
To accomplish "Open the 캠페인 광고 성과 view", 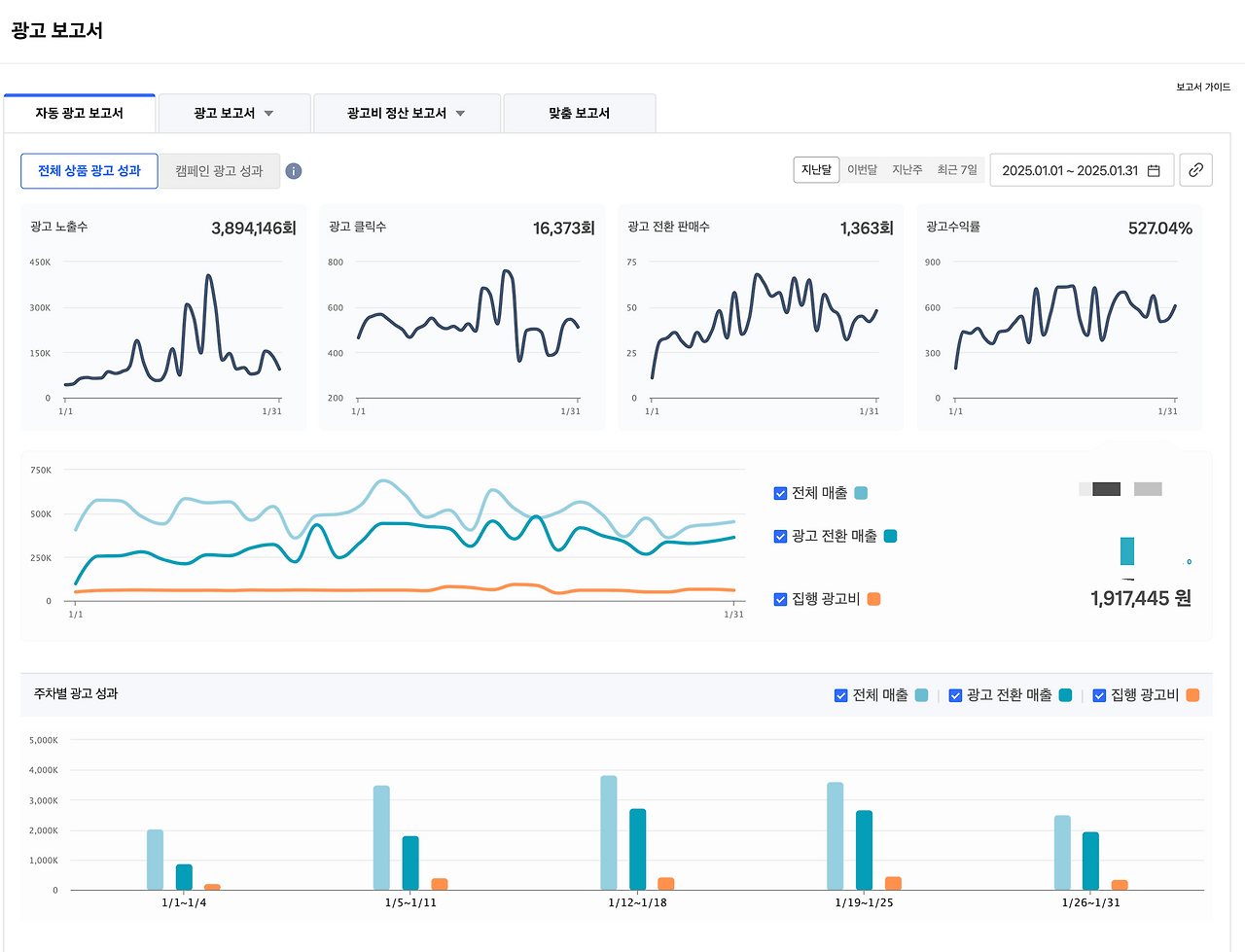I will coord(219,171).
